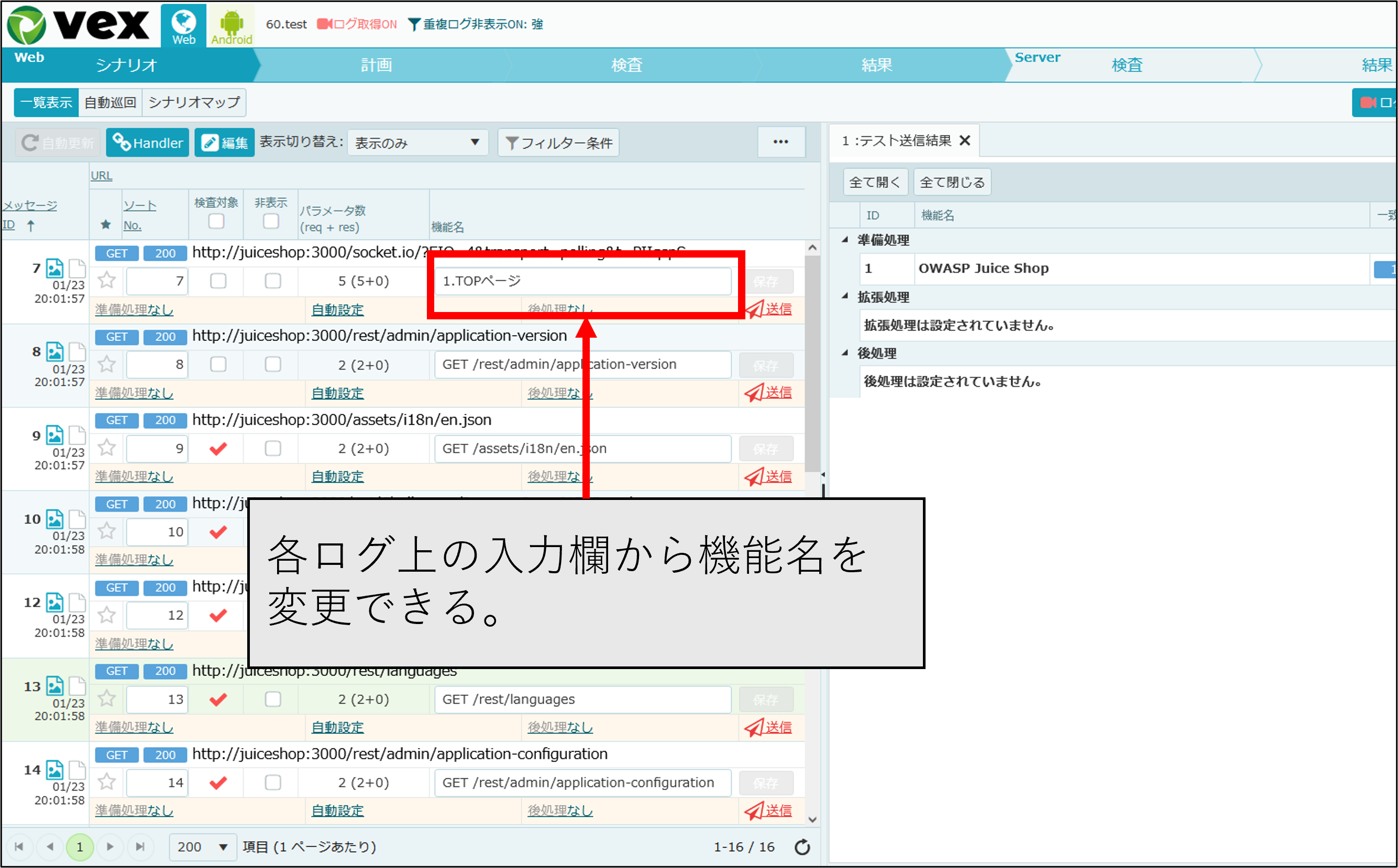The image size is (1398, 868).
Task: Toggle the 検査対象 header checkbox
Action: point(216,221)
